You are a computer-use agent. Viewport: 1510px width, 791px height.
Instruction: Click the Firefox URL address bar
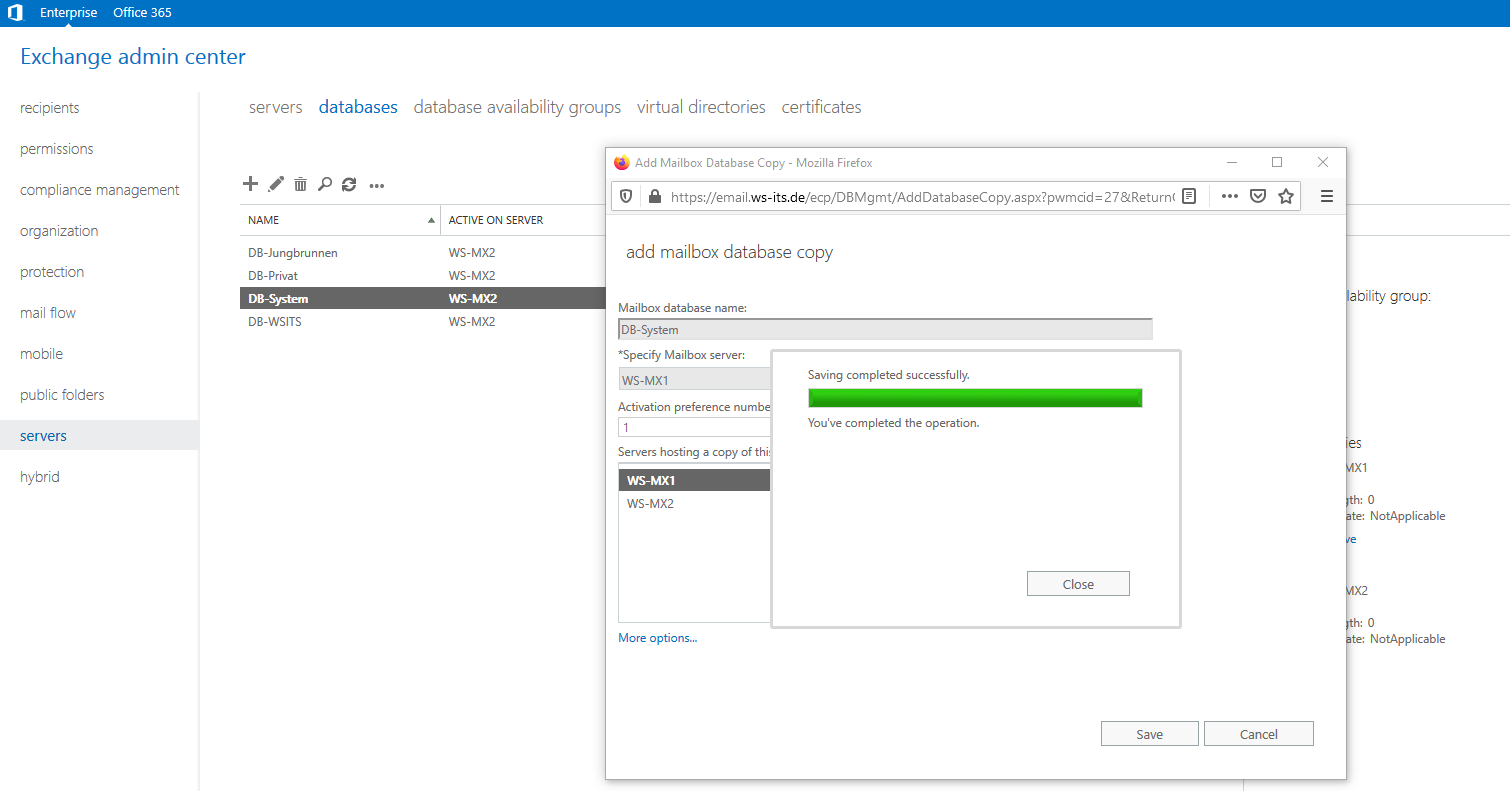point(922,197)
